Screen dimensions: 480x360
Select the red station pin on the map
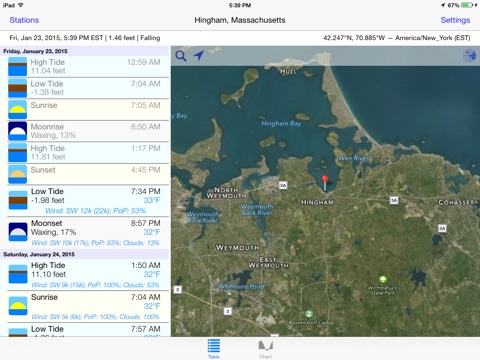pyautogui.click(x=325, y=183)
